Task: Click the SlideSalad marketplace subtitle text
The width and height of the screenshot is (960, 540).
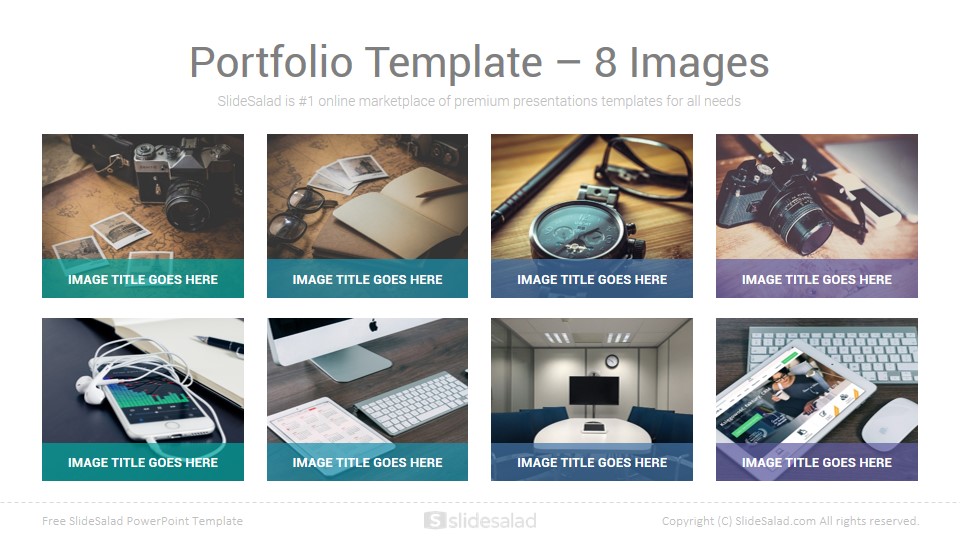Action: pyautogui.click(x=479, y=101)
